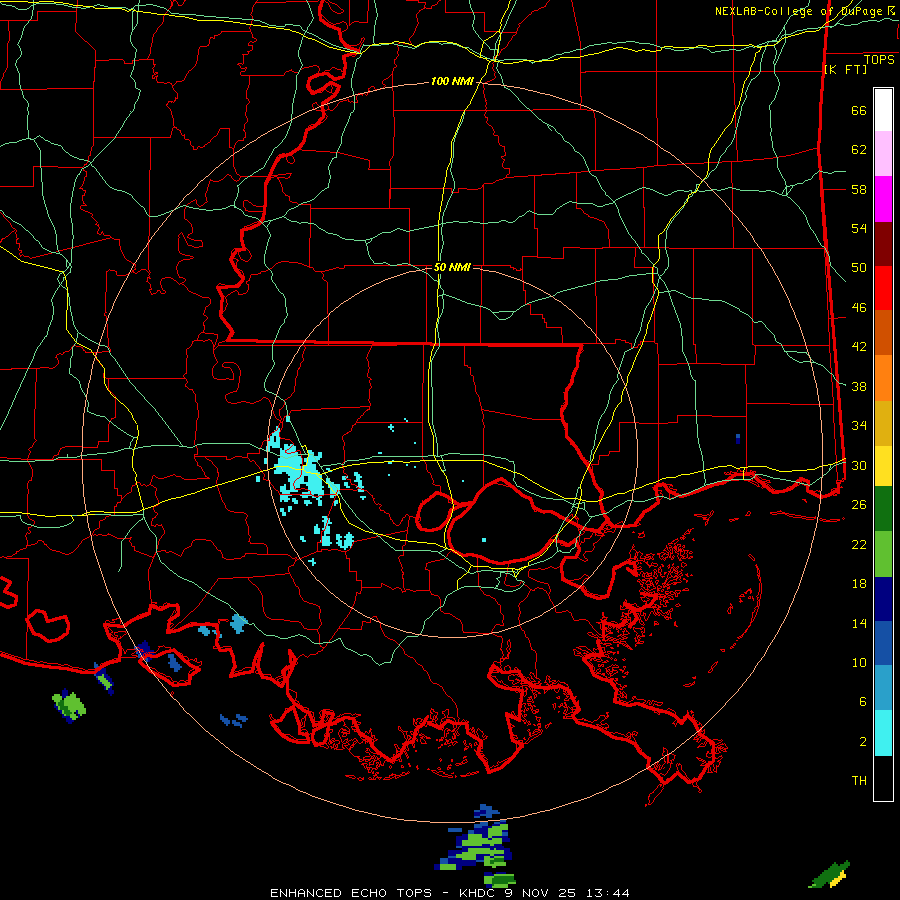
Task: Click the black TH threshold legend swatch
Action: [x=883, y=778]
